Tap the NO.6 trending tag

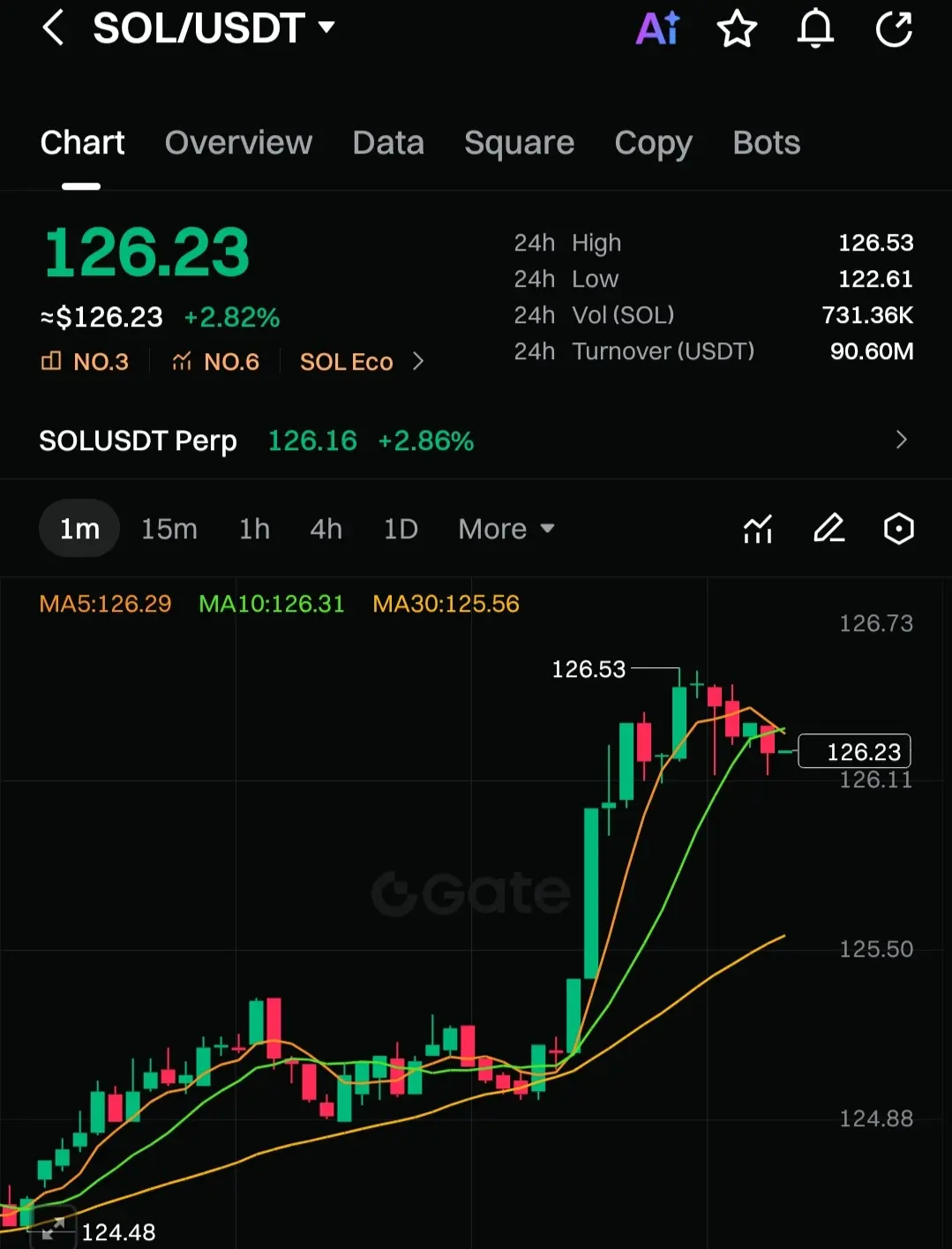(x=216, y=362)
